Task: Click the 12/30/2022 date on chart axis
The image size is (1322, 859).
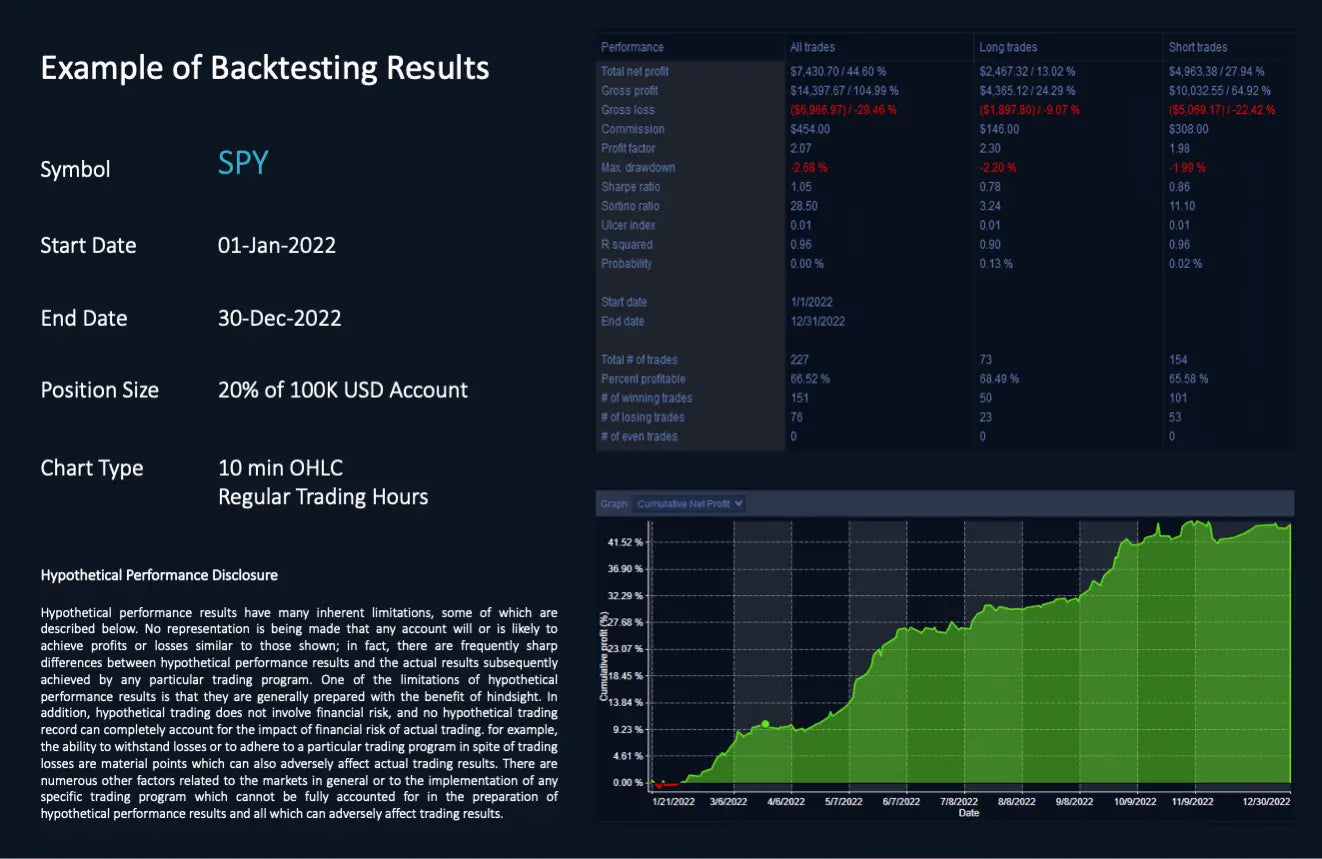Action: tap(1265, 801)
